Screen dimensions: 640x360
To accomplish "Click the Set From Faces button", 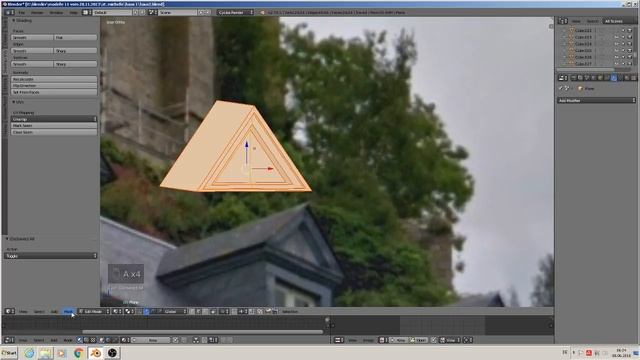I will pyautogui.click(x=54, y=92).
